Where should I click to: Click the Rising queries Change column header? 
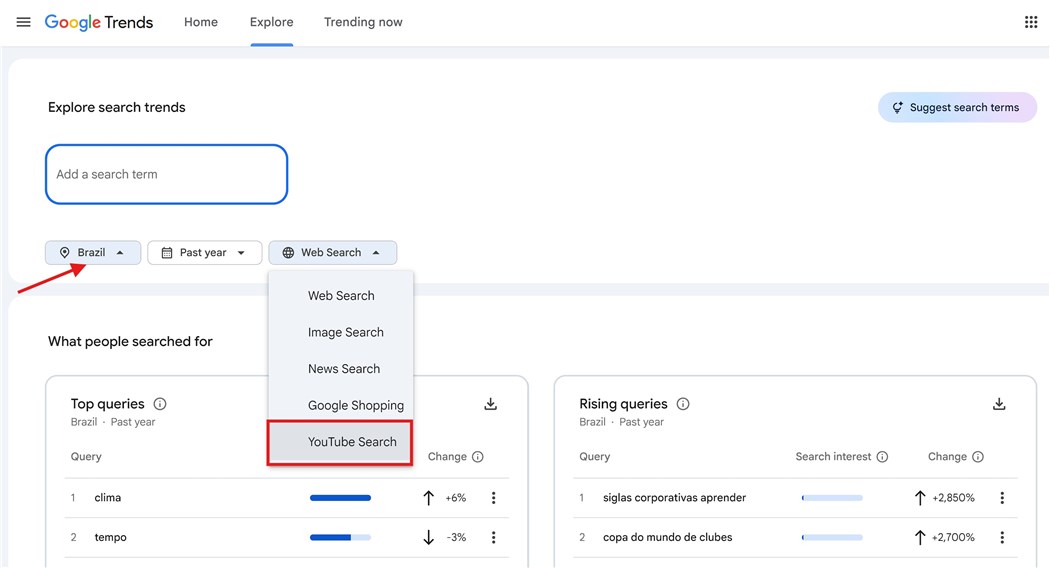pos(947,457)
